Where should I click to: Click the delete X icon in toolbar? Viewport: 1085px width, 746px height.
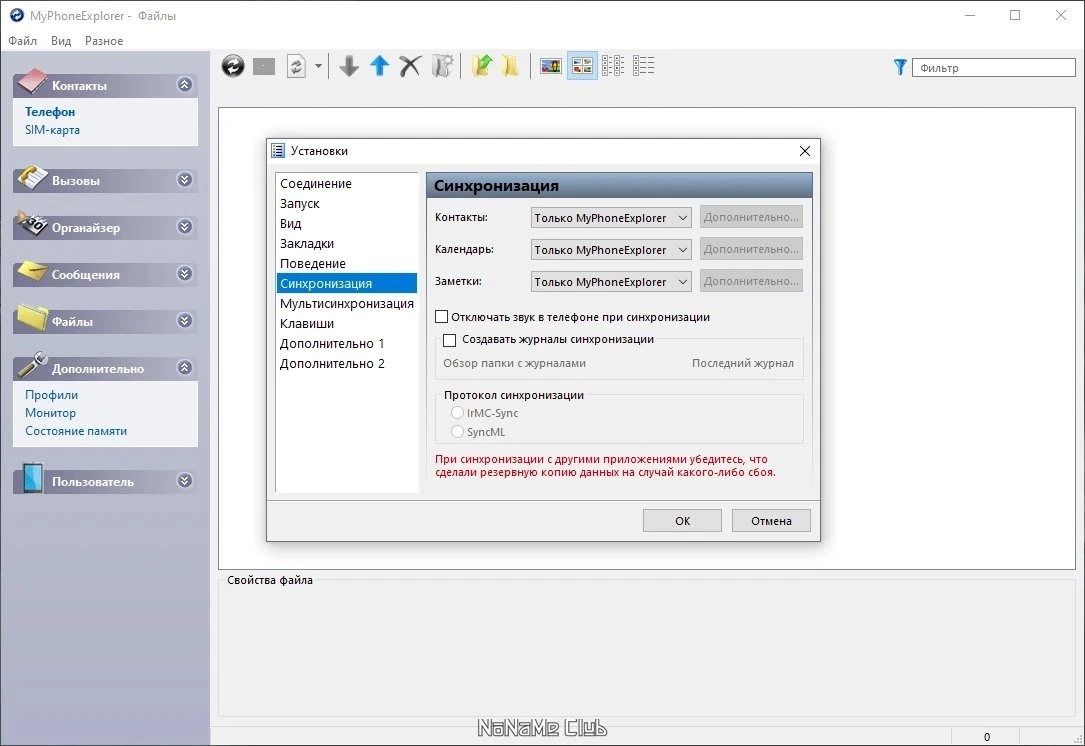[410, 66]
